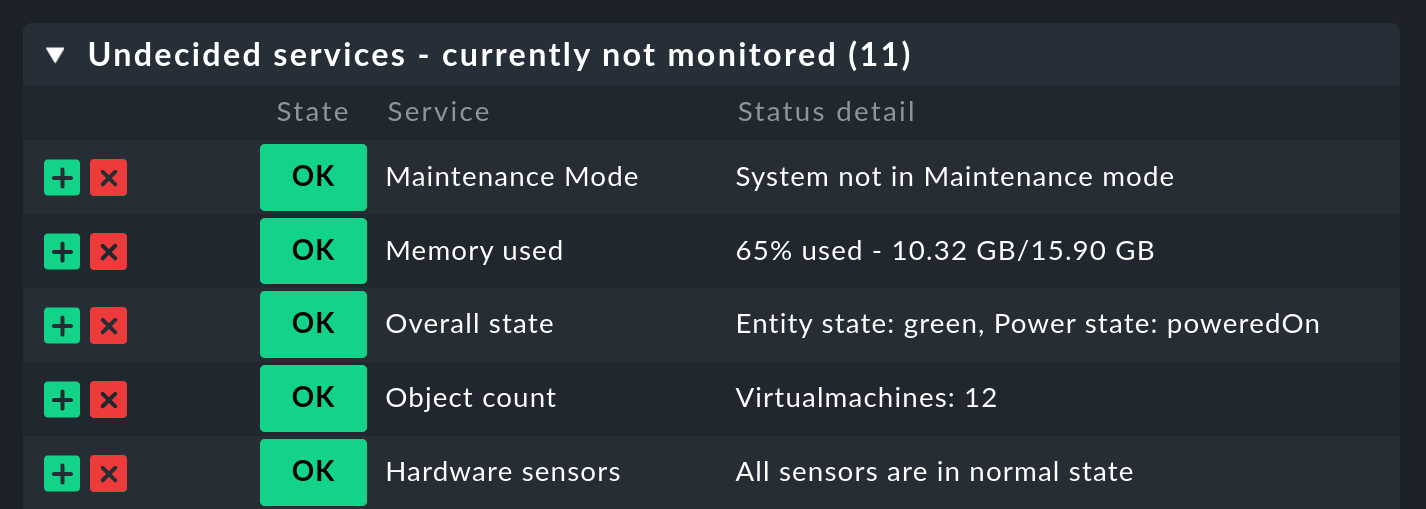Viewport: 1426px width, 509px height.
Task: Ignore Object count using red X
Action: (x=108, y=399)
